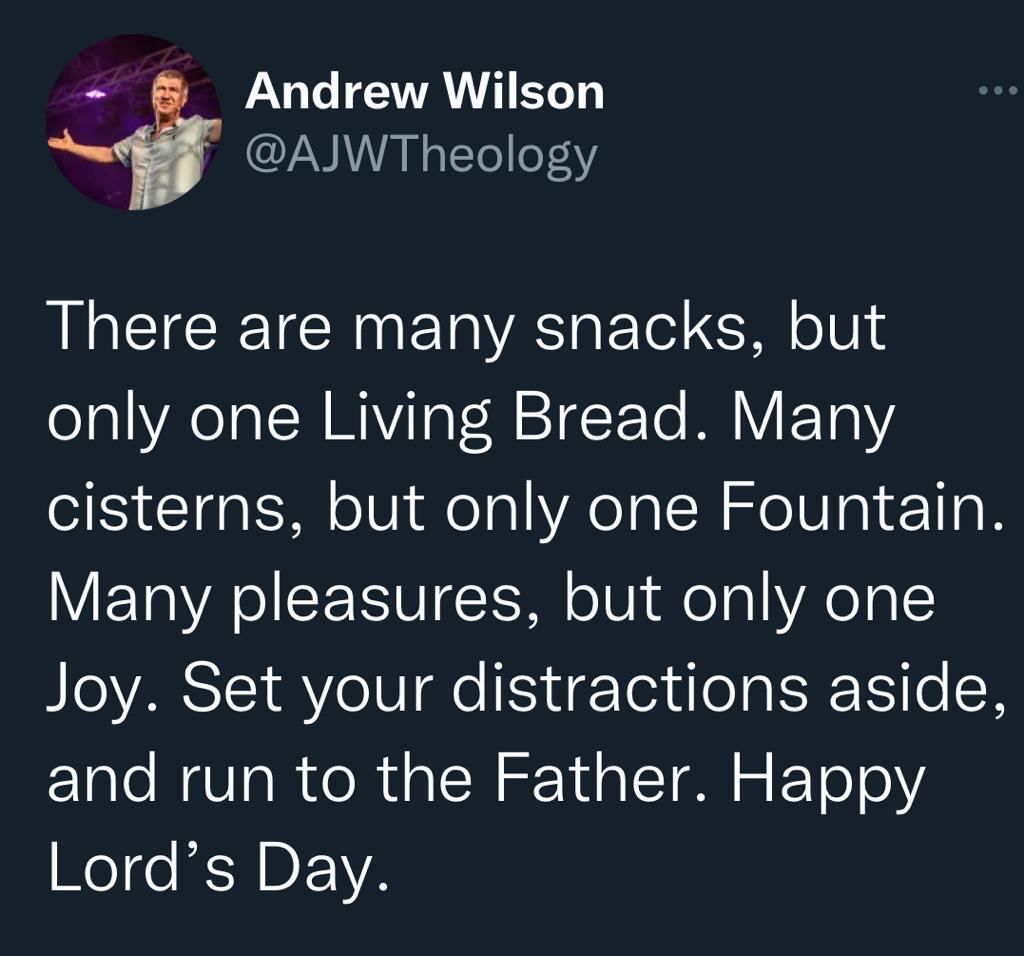Click the word "snacks" in first line
The height and width of the screenshot is (956, 1024).
coord(639,328)
